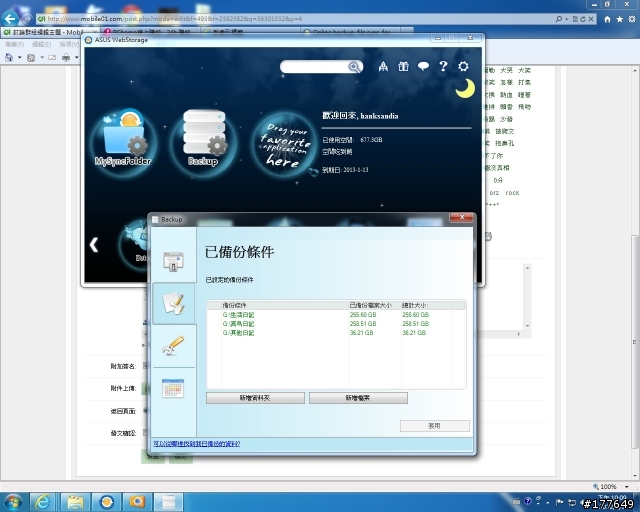Open Internet Explorer from the taskbar
This screenshot has height=512, width=640.
(42, 502)
